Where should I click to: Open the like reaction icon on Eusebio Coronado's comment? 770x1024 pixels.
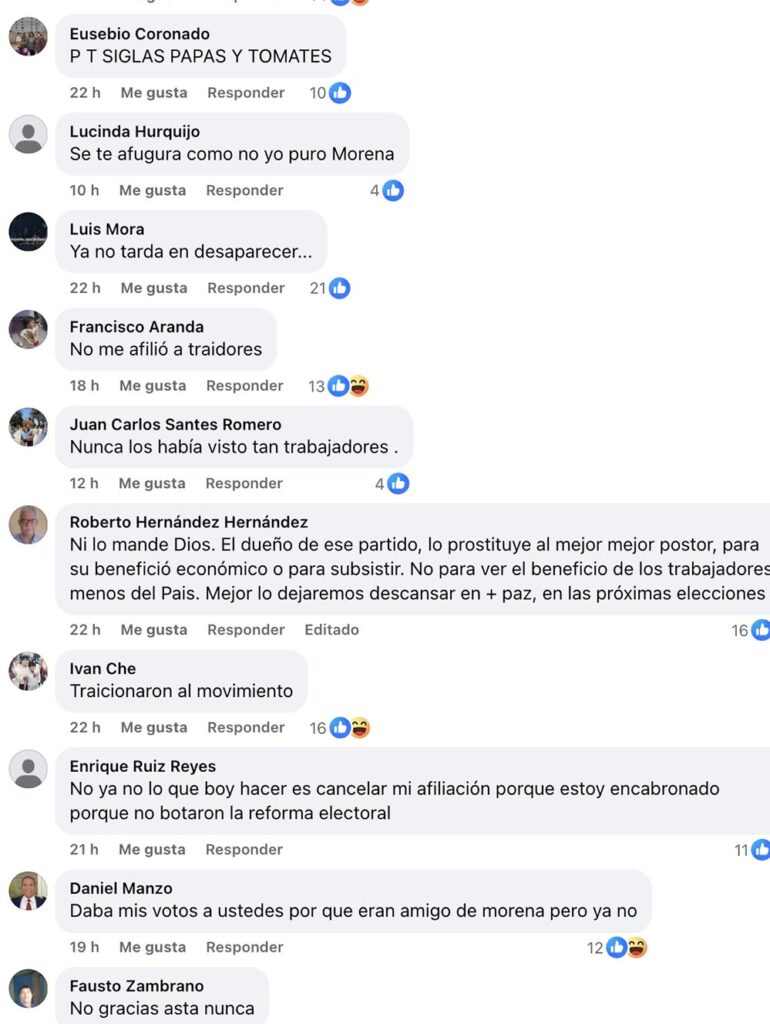point(340,93)
